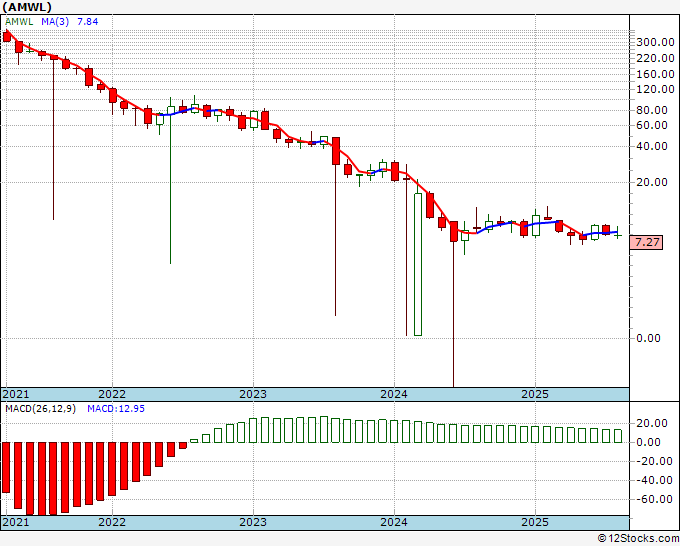Click the 60.00 price axis label
Viewport: 680px width, 546px height.
pyautogui.click(x=652, y=125)
